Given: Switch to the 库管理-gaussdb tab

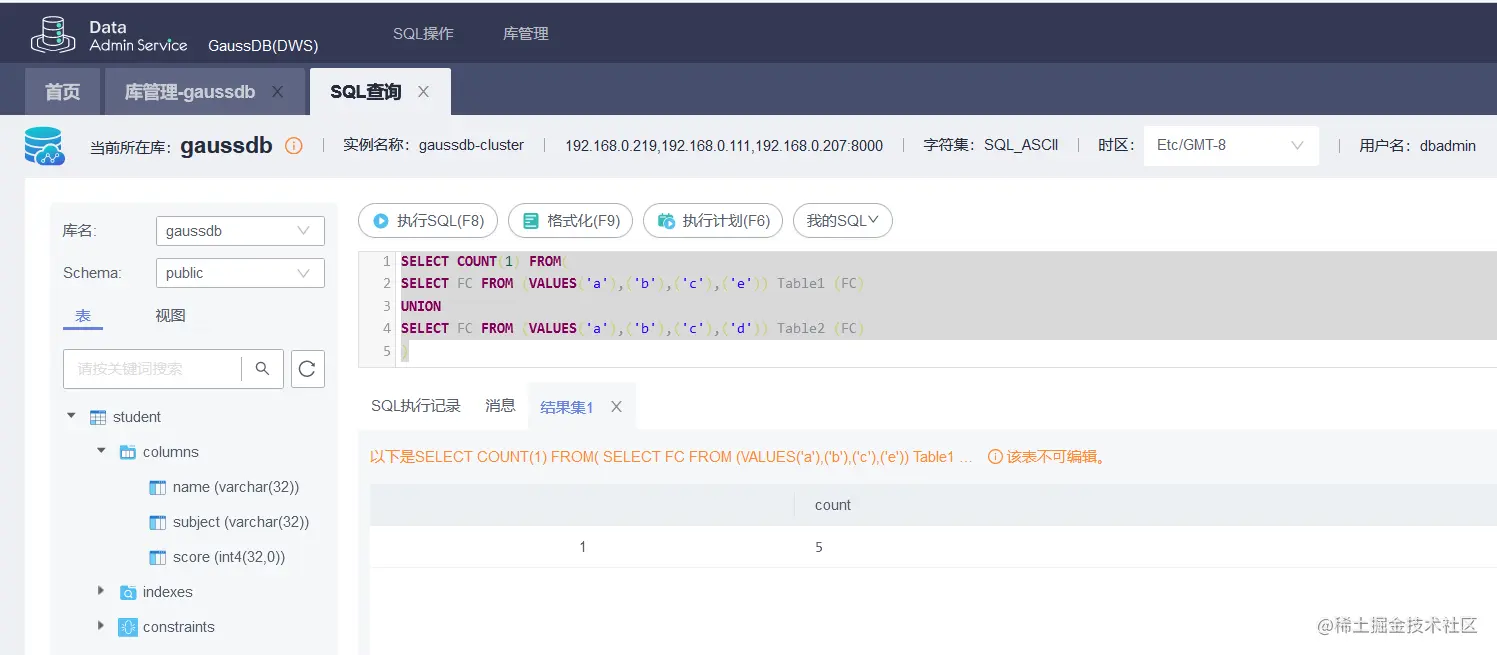Looking at the screenshot, I should coord(190,92).
